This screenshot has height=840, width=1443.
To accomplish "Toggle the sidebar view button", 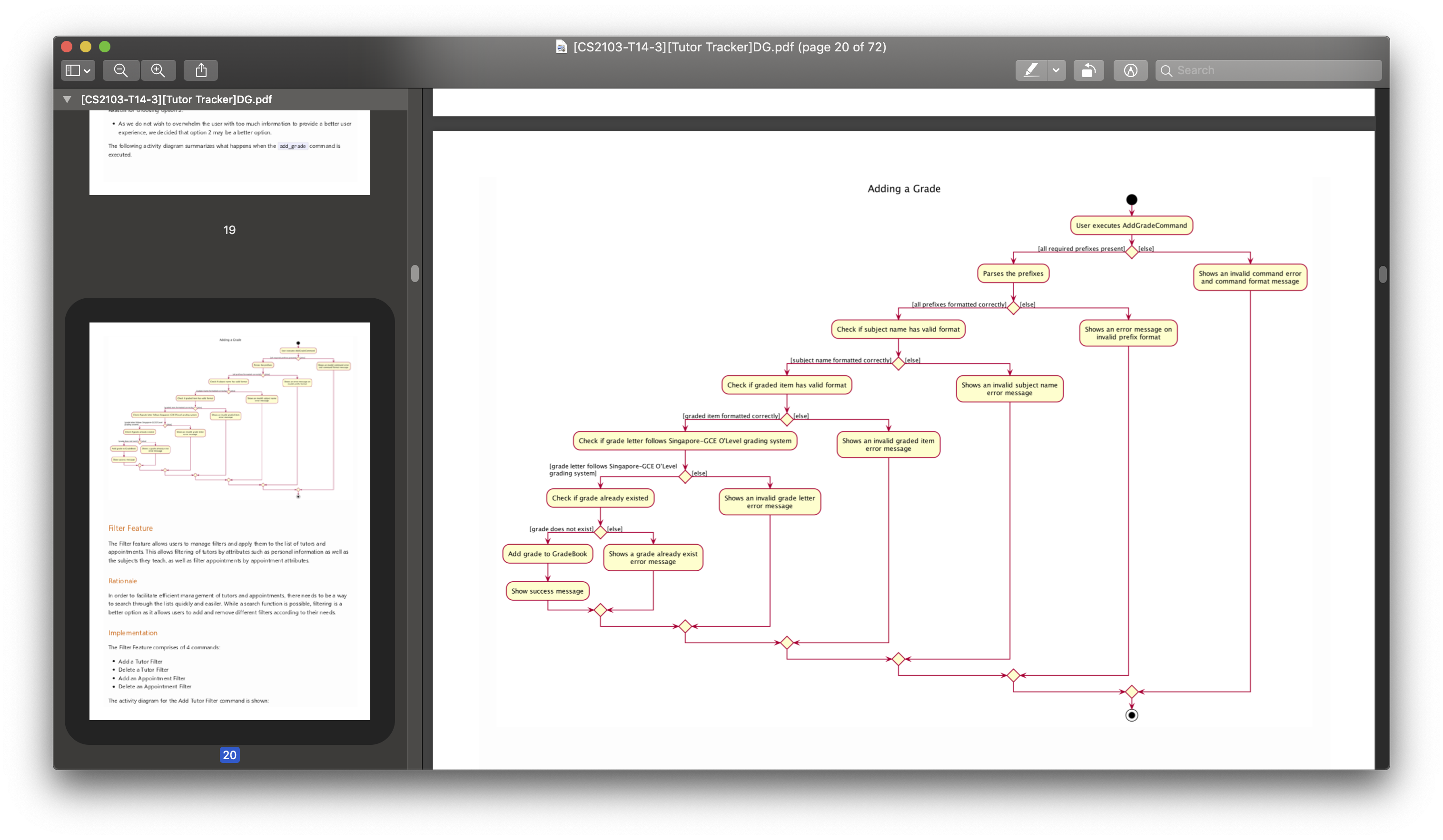I will 72,70.
